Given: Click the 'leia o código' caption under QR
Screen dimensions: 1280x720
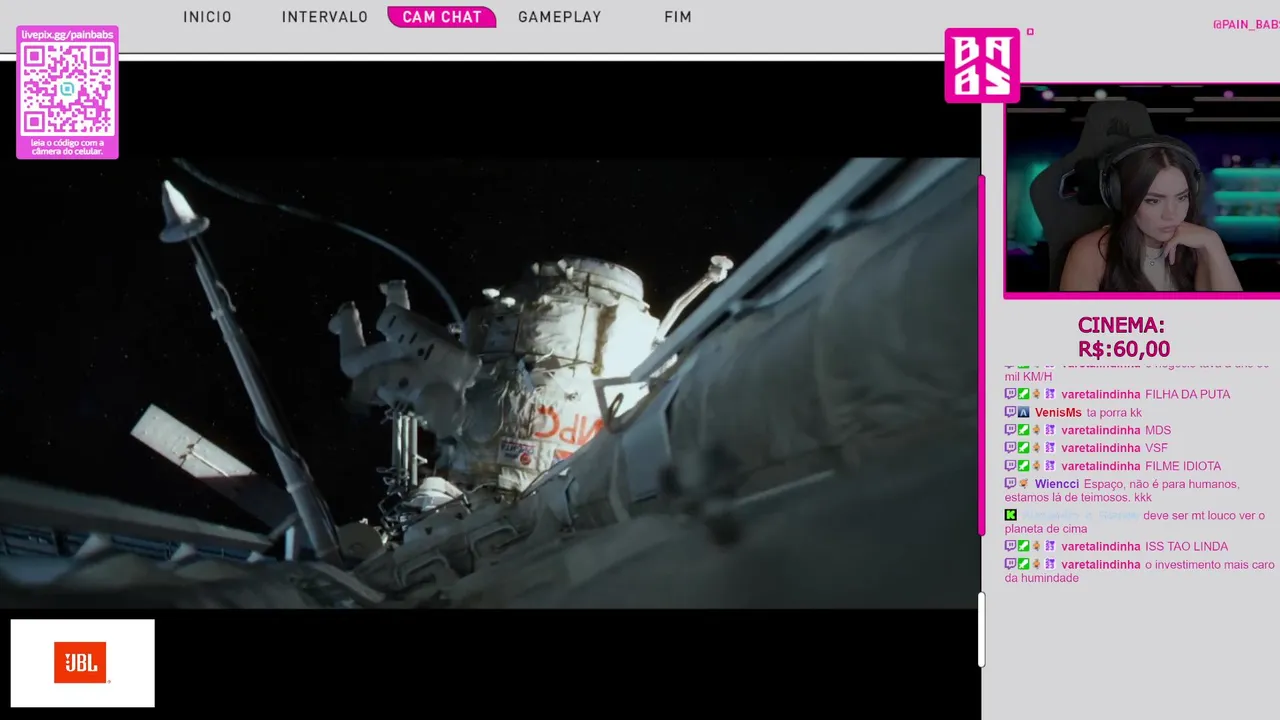Looking at the screenshot, I should pos(67,147).
